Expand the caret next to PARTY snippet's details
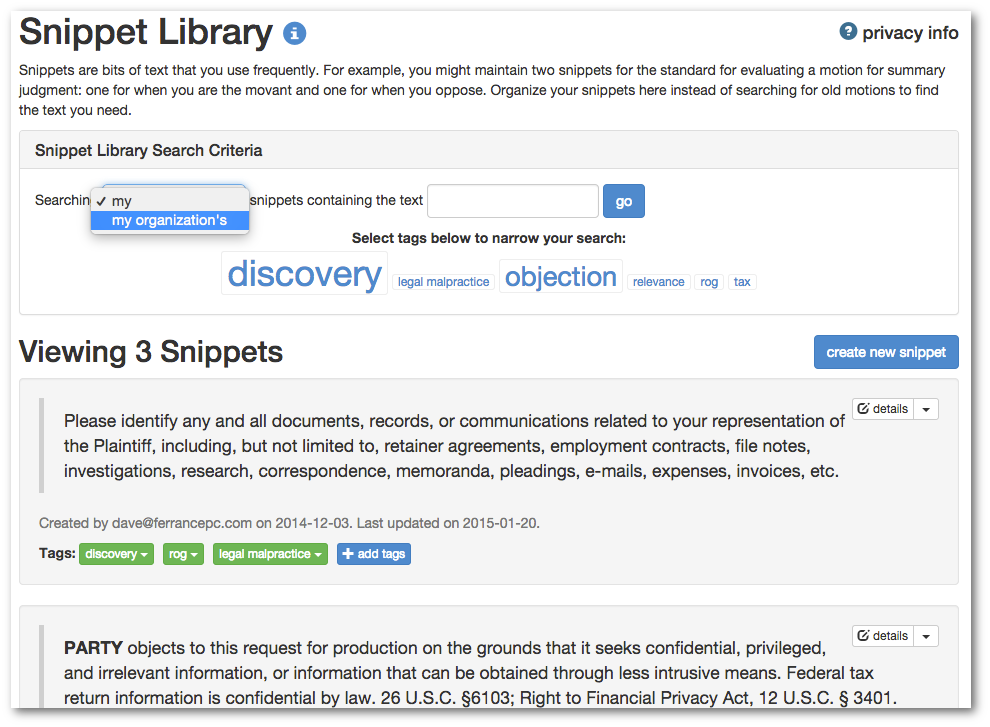The width and height of the screenshot is (990, 727). click(x=926, y=636)
